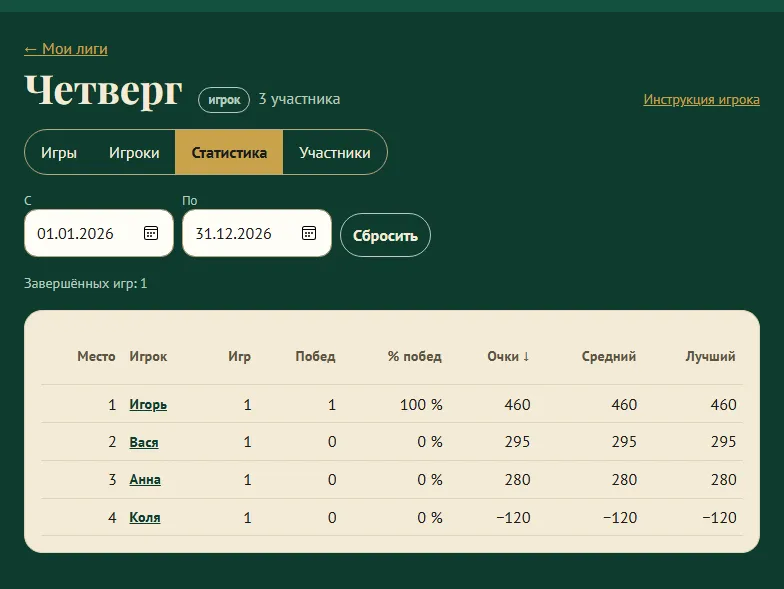Open player profile 'Анна'
The image size is (784, 589).
pyautogui.click(x=145, y=480)
